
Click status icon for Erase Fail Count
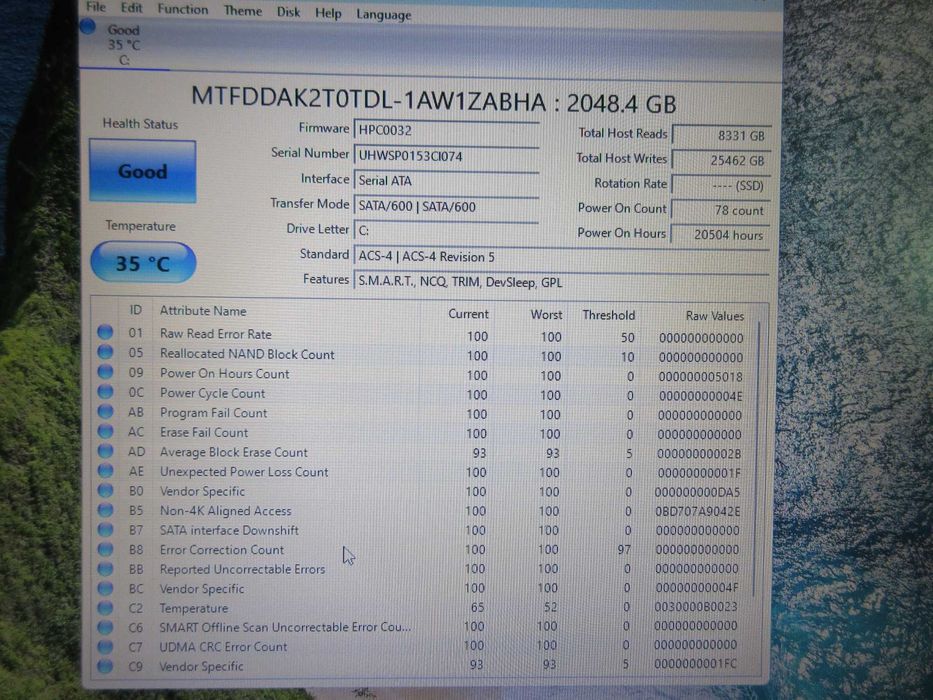tap(105, 431)
